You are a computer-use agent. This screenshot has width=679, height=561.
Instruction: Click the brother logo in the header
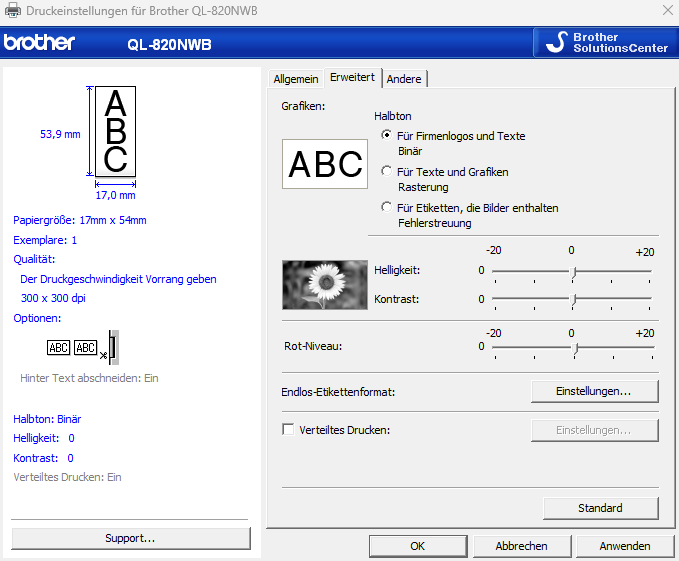pyautogui.click(x=38, y=43)
